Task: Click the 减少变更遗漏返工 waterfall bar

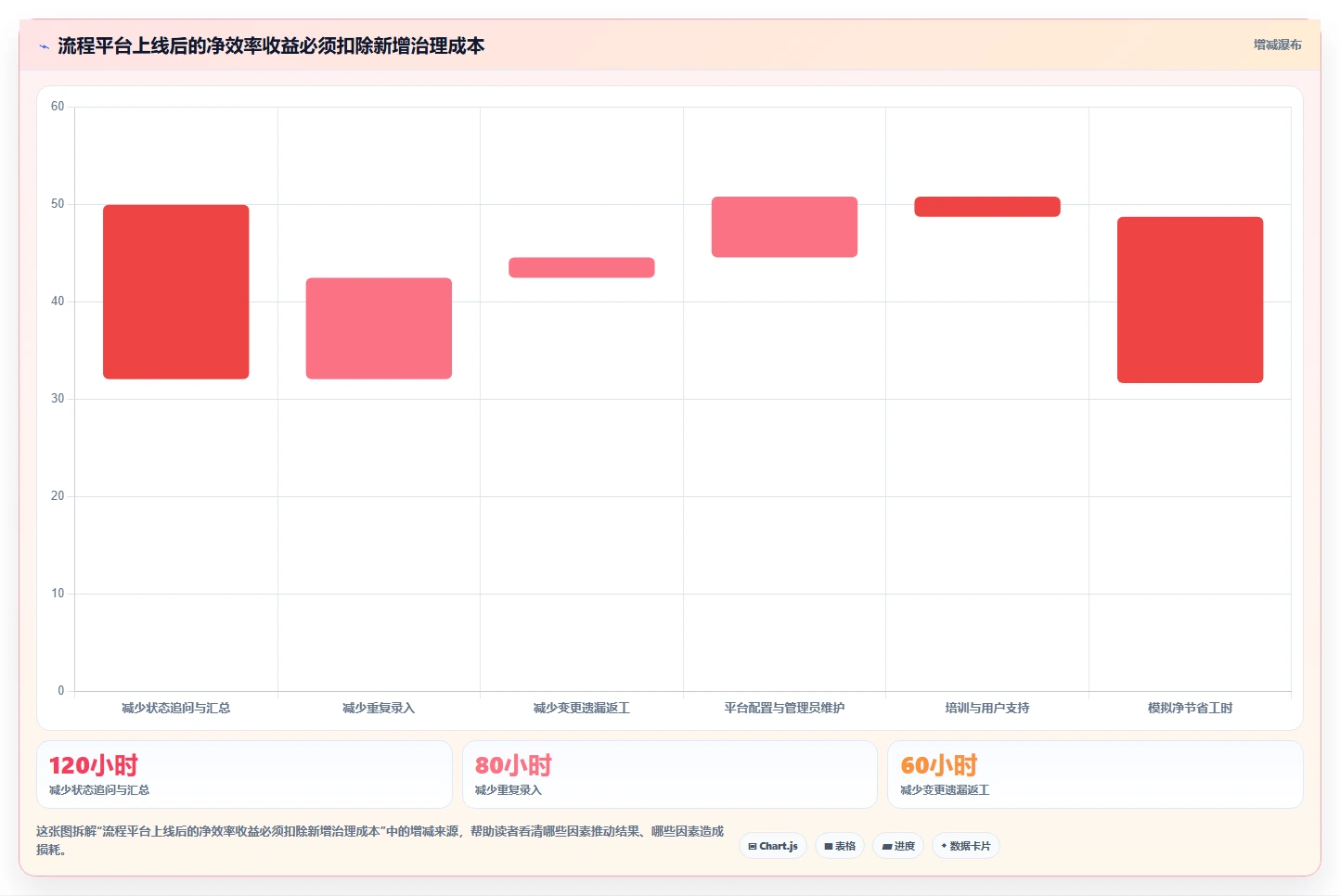Action: tap(582, 267)
